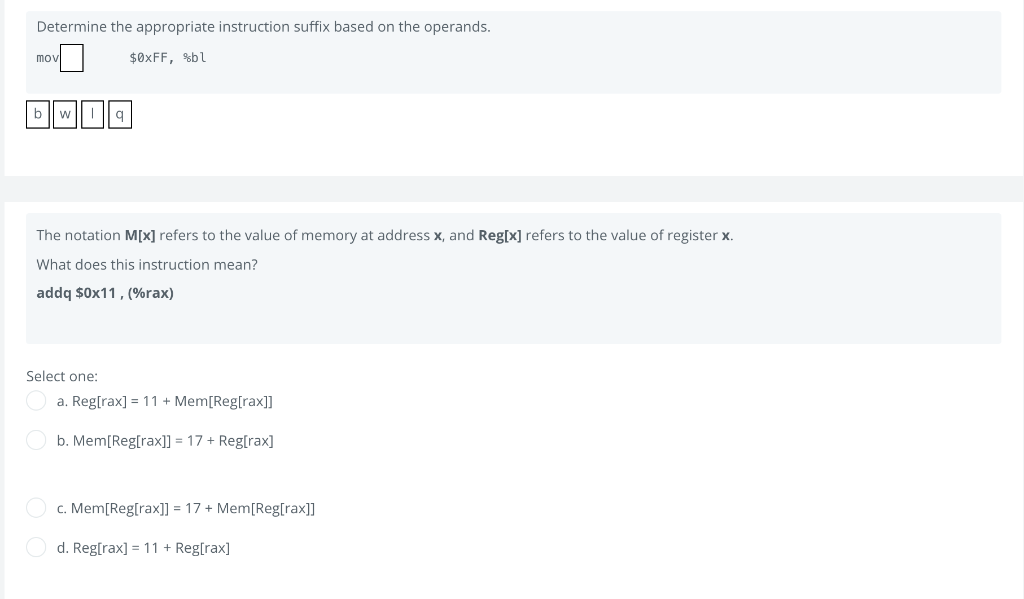This screenshot has height=599, width=1024.
Task: Select the w suffix answer tile
Action: click(x=64, y=114)
